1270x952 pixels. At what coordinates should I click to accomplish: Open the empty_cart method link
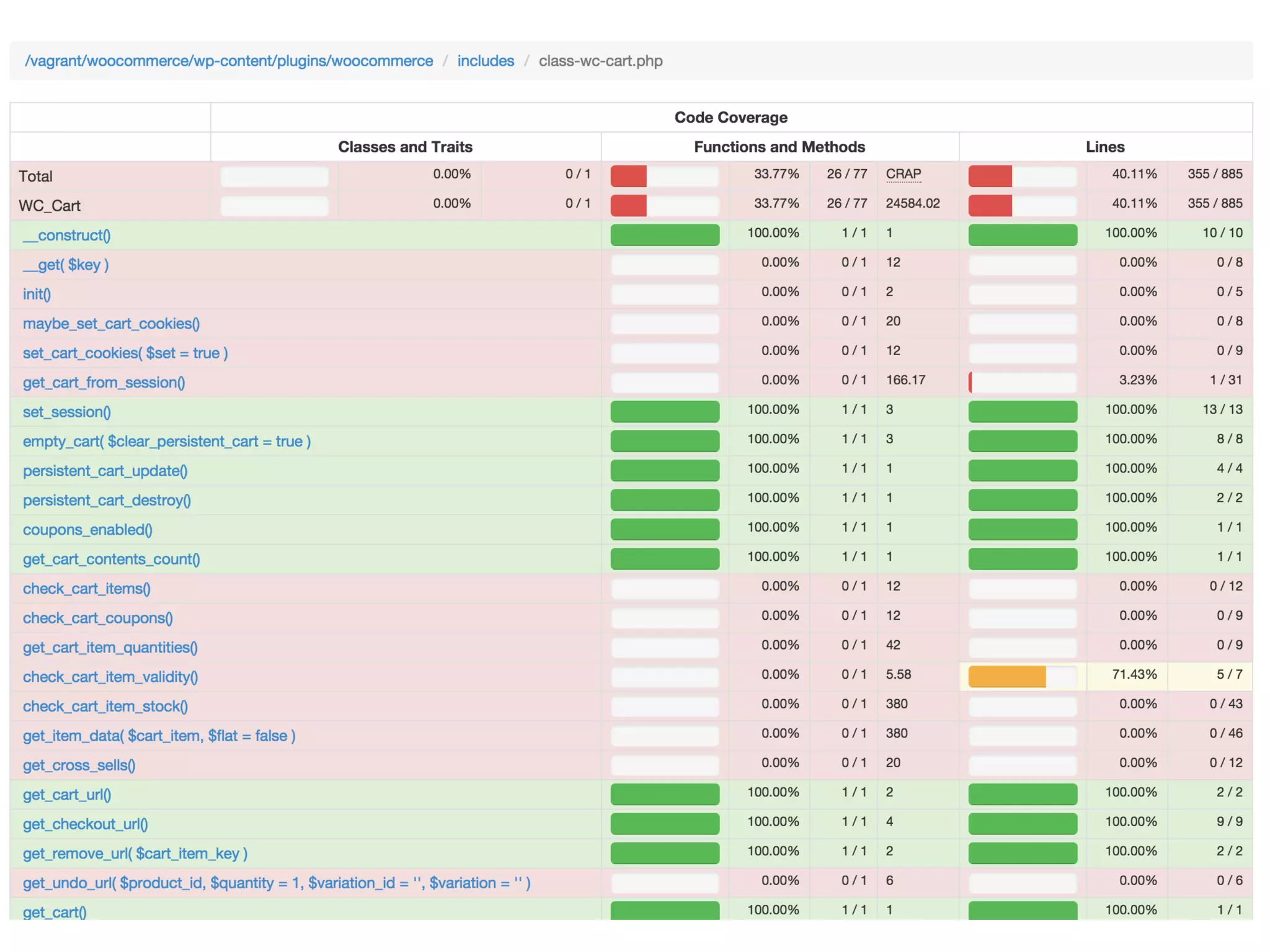[166, 441]
